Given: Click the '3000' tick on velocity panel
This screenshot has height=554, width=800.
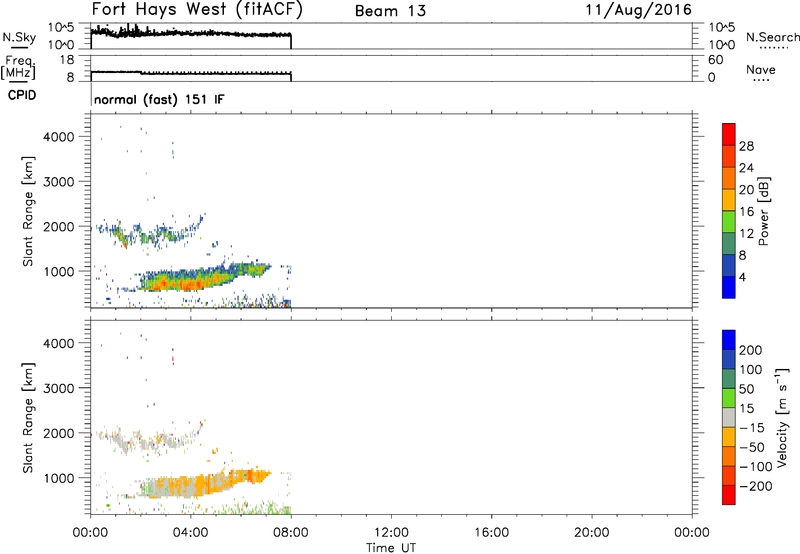Looking at the screenshot, I should pyautogui.click(x=59, y=388).
